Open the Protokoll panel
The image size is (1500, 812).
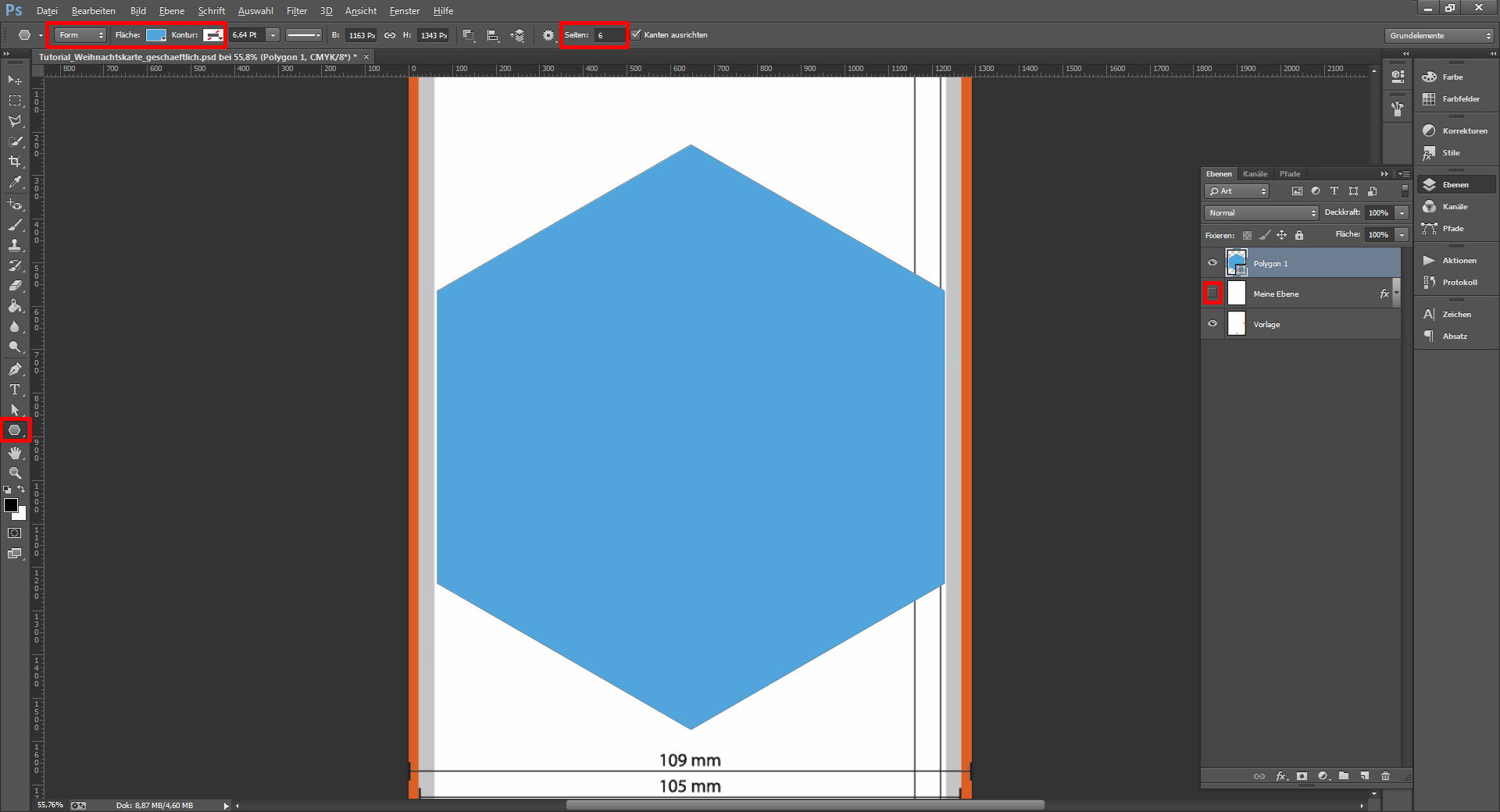click(x=1455, y=283)
